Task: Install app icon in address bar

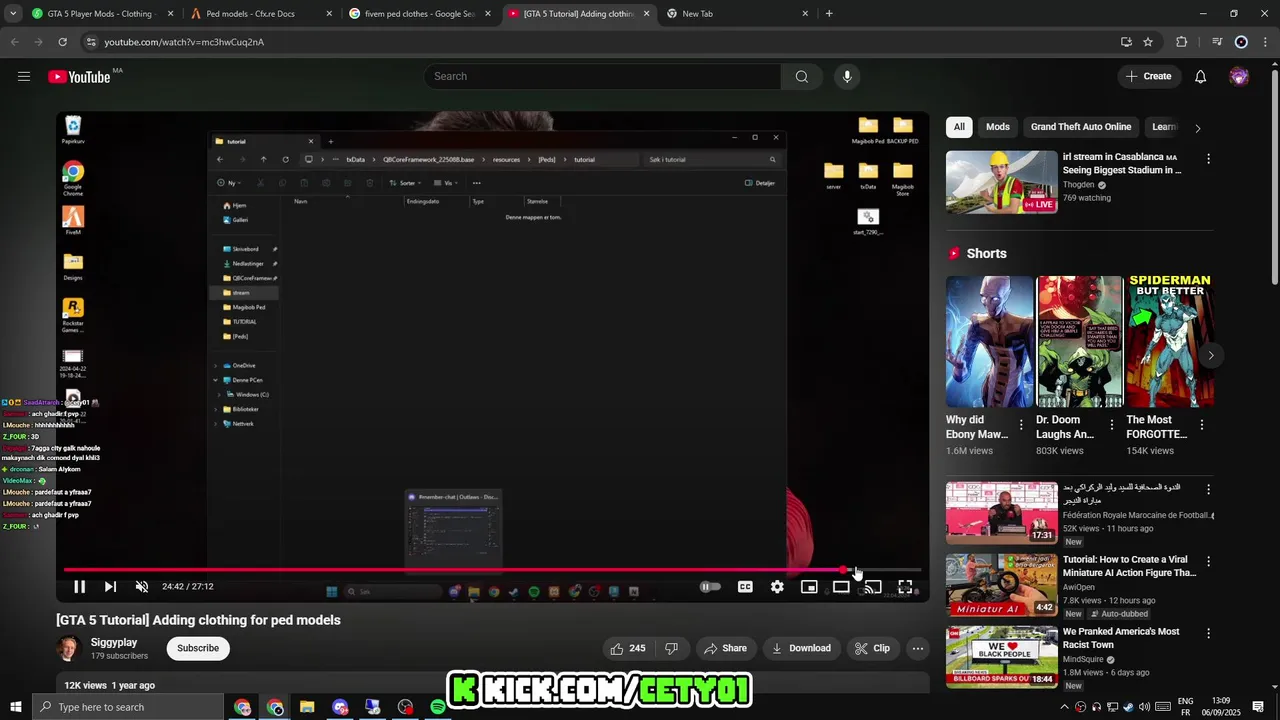Action: pyautogui.click(x=1126, y=42)
